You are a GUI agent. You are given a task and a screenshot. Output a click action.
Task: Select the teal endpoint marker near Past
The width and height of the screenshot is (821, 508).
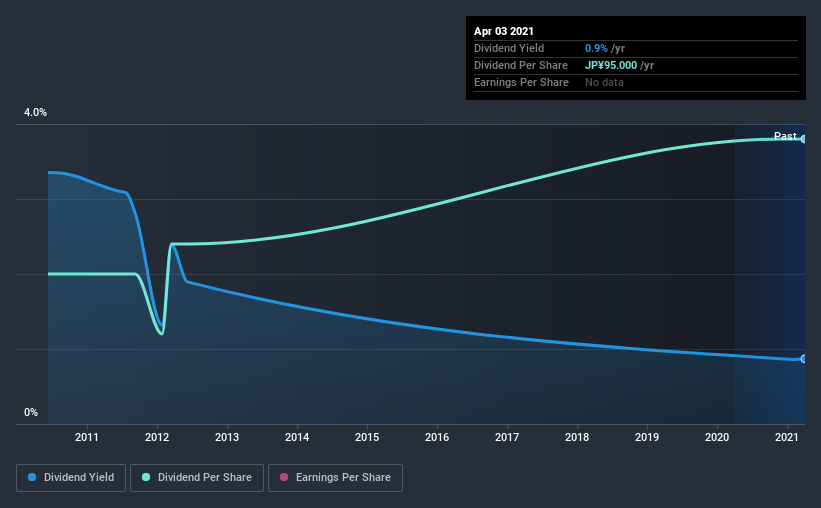coord(803,139)
